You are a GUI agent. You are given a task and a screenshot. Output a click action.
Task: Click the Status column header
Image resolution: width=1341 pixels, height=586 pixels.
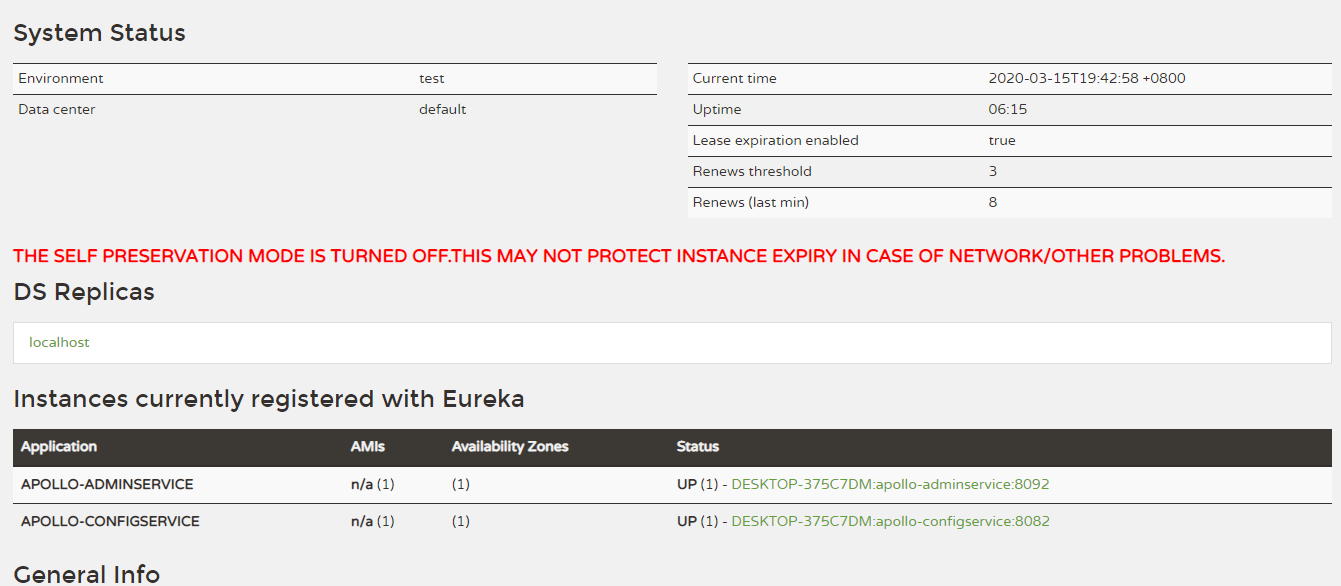pyautogui.click(x=698, y=446)
